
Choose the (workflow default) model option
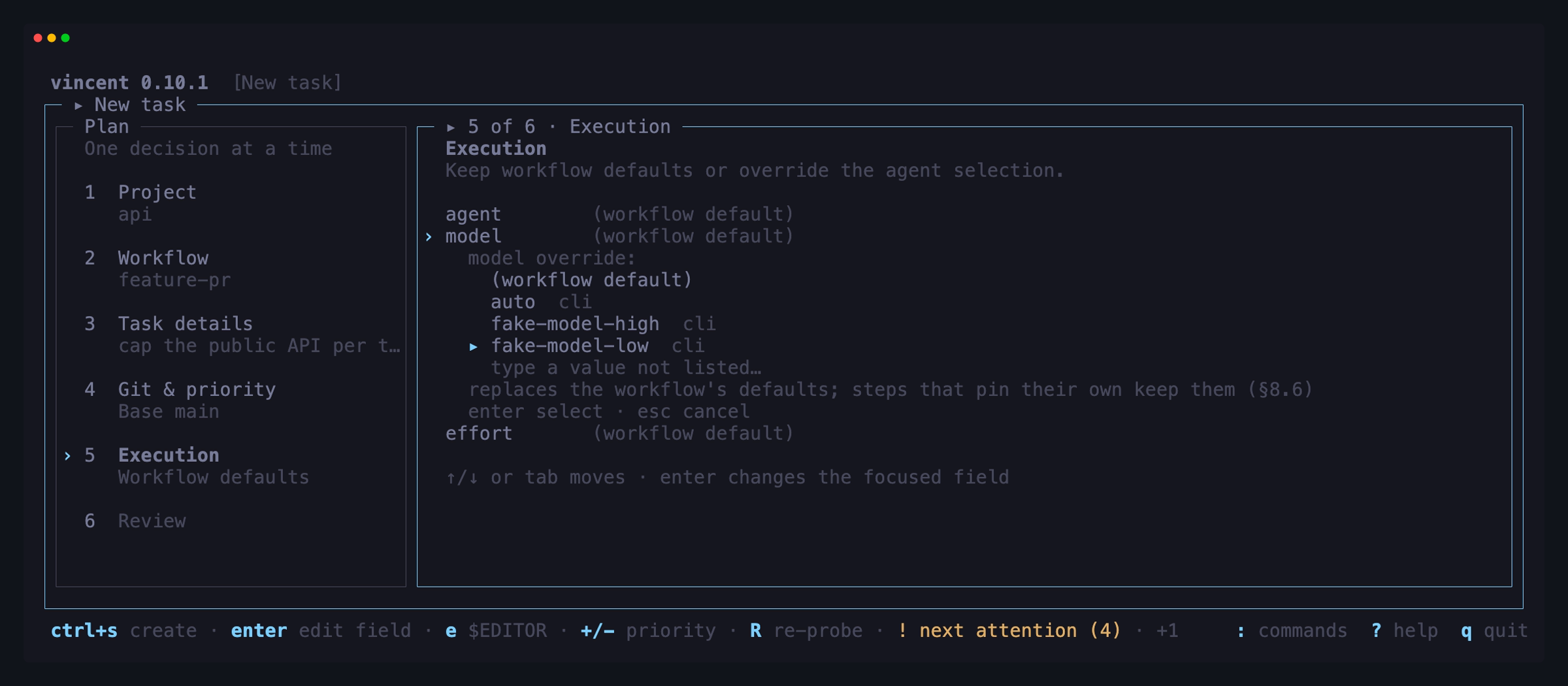[591, 280]
